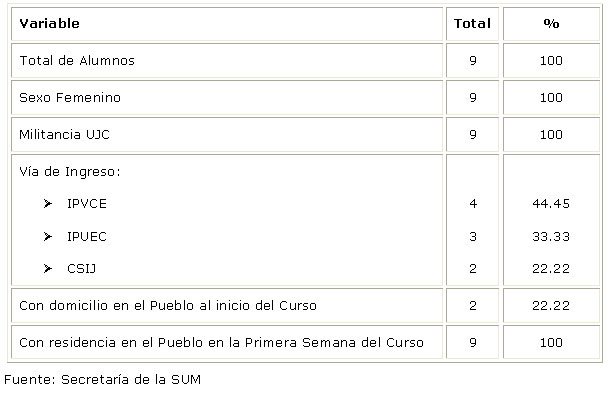The width and height of the screenshot is (611, 393).
Task: Click the 33.33 percentage value
Action: [x=551, y=236]
